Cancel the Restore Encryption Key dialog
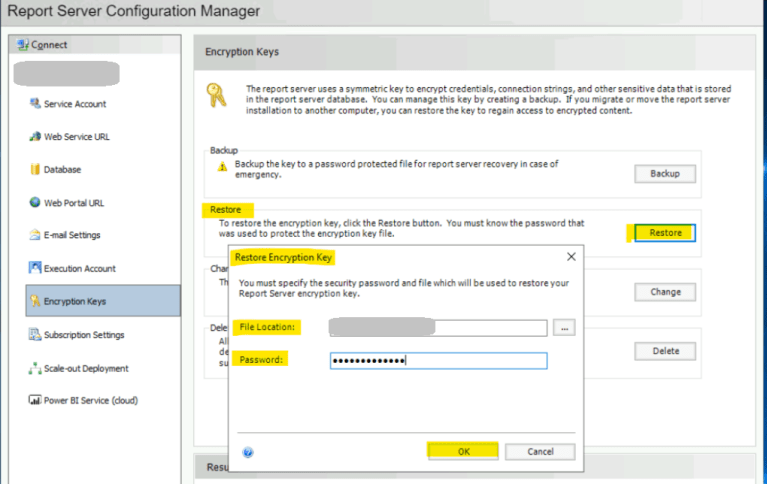The height and width of the screenshot is (484, 767). click(x=540, y=451)
